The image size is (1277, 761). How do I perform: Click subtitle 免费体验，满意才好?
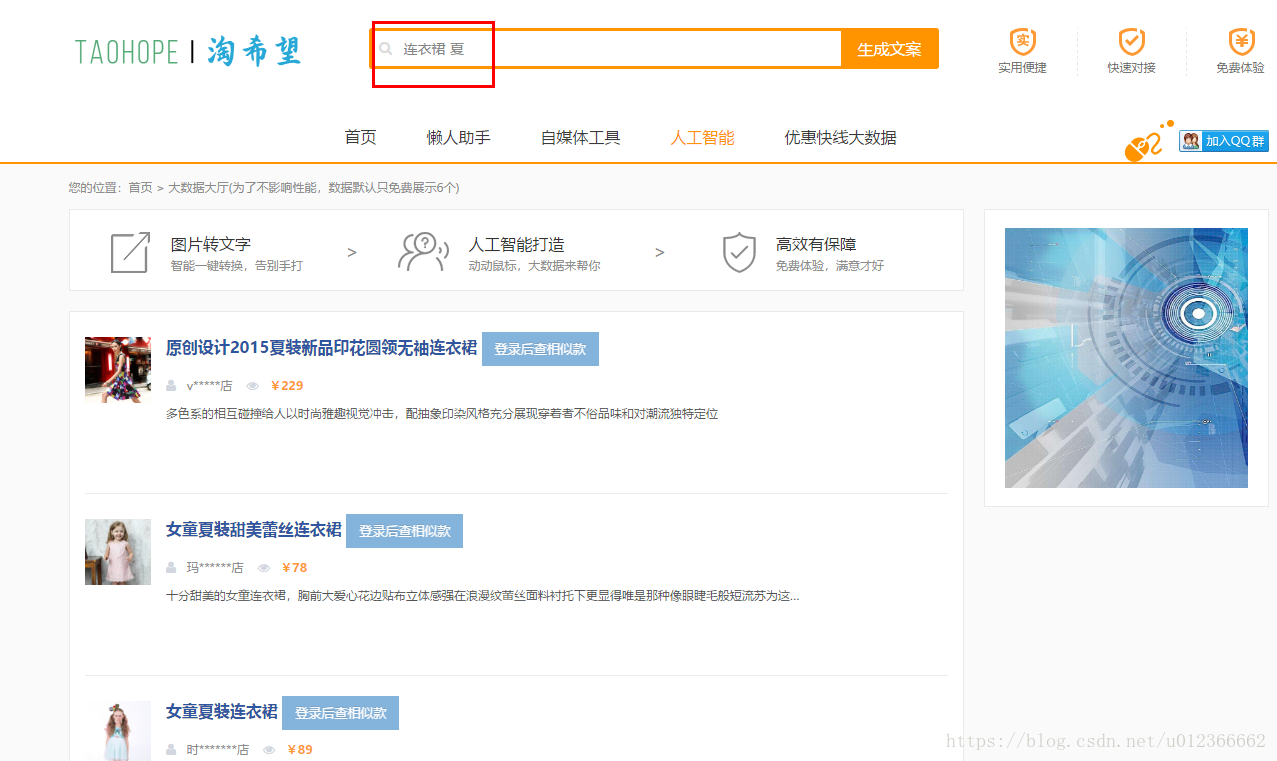tap(830, 266)
